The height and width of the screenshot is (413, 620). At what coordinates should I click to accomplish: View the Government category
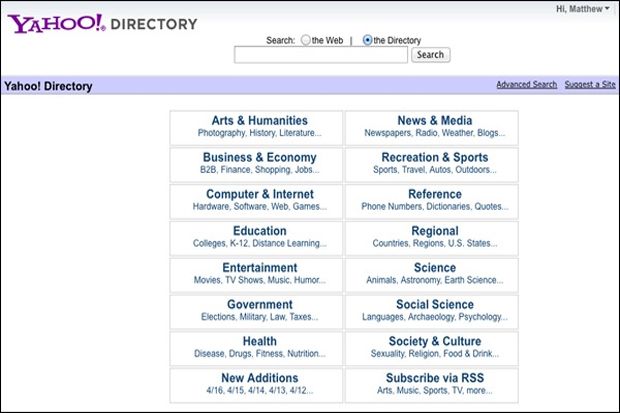click(x=260, y=304)
